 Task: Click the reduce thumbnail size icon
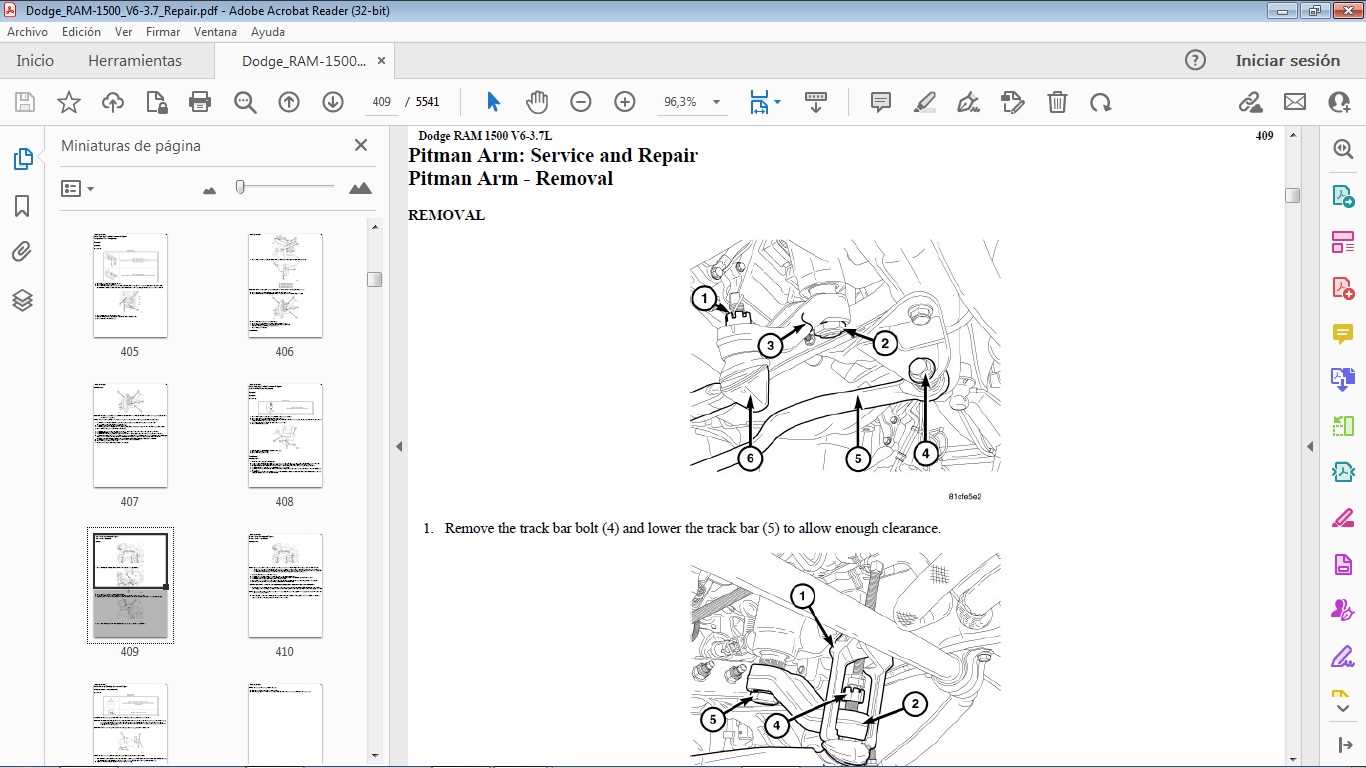pyautogui.click(x=209, y=189)
